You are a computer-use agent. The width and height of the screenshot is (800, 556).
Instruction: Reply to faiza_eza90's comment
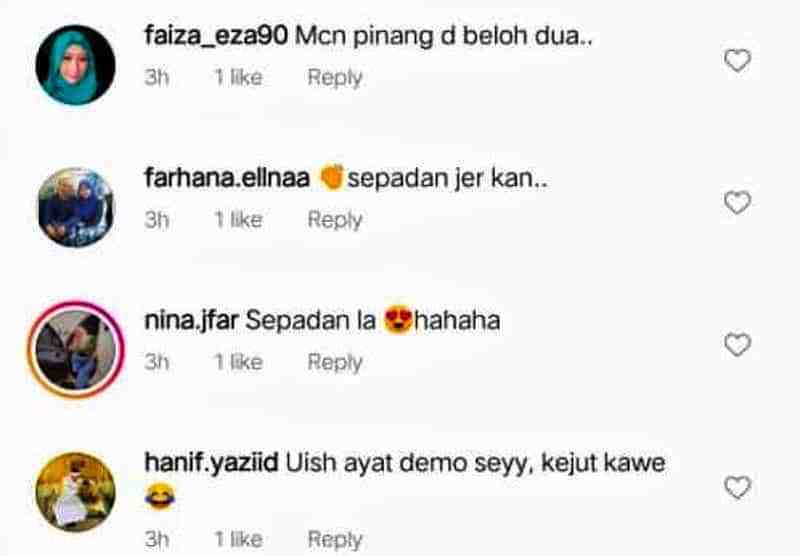(x=335, y=78)
